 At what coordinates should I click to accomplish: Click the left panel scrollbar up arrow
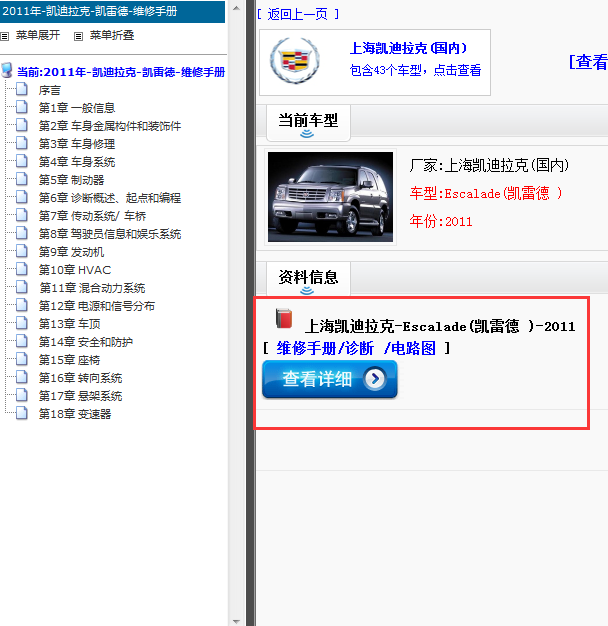tap(236, 8)
